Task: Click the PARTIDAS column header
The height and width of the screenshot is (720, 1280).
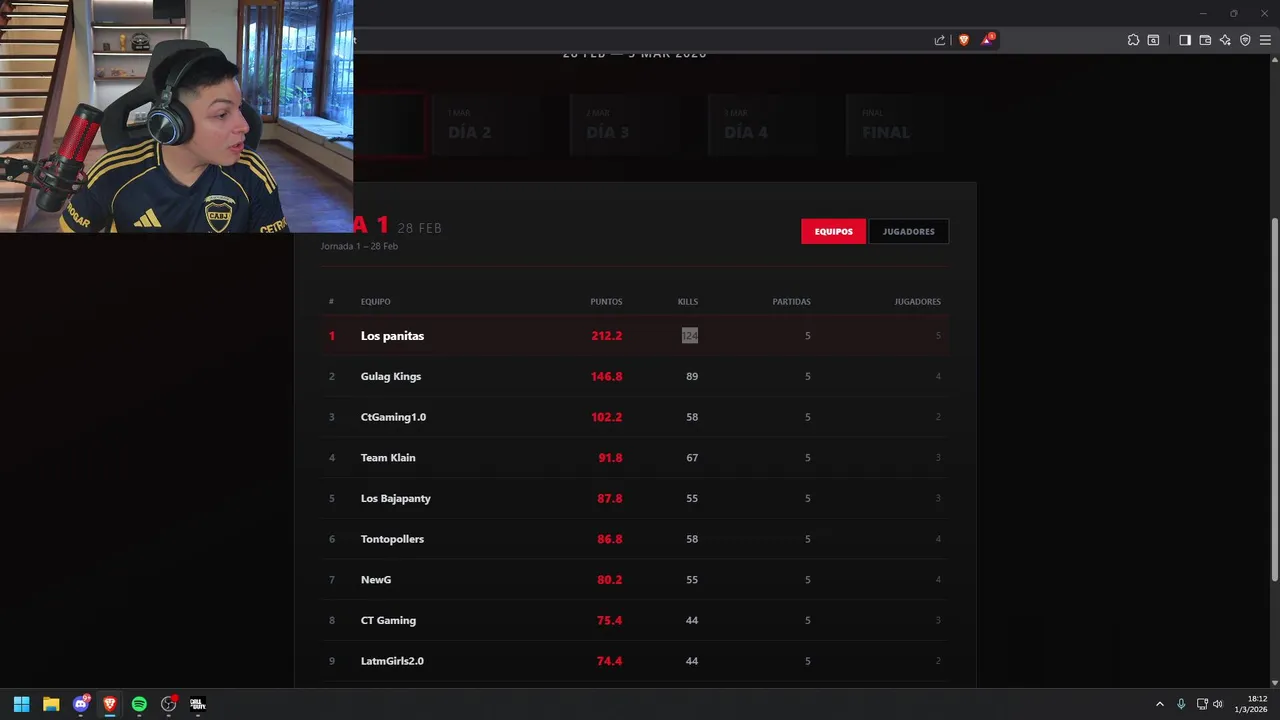Action: coord(791,301)
